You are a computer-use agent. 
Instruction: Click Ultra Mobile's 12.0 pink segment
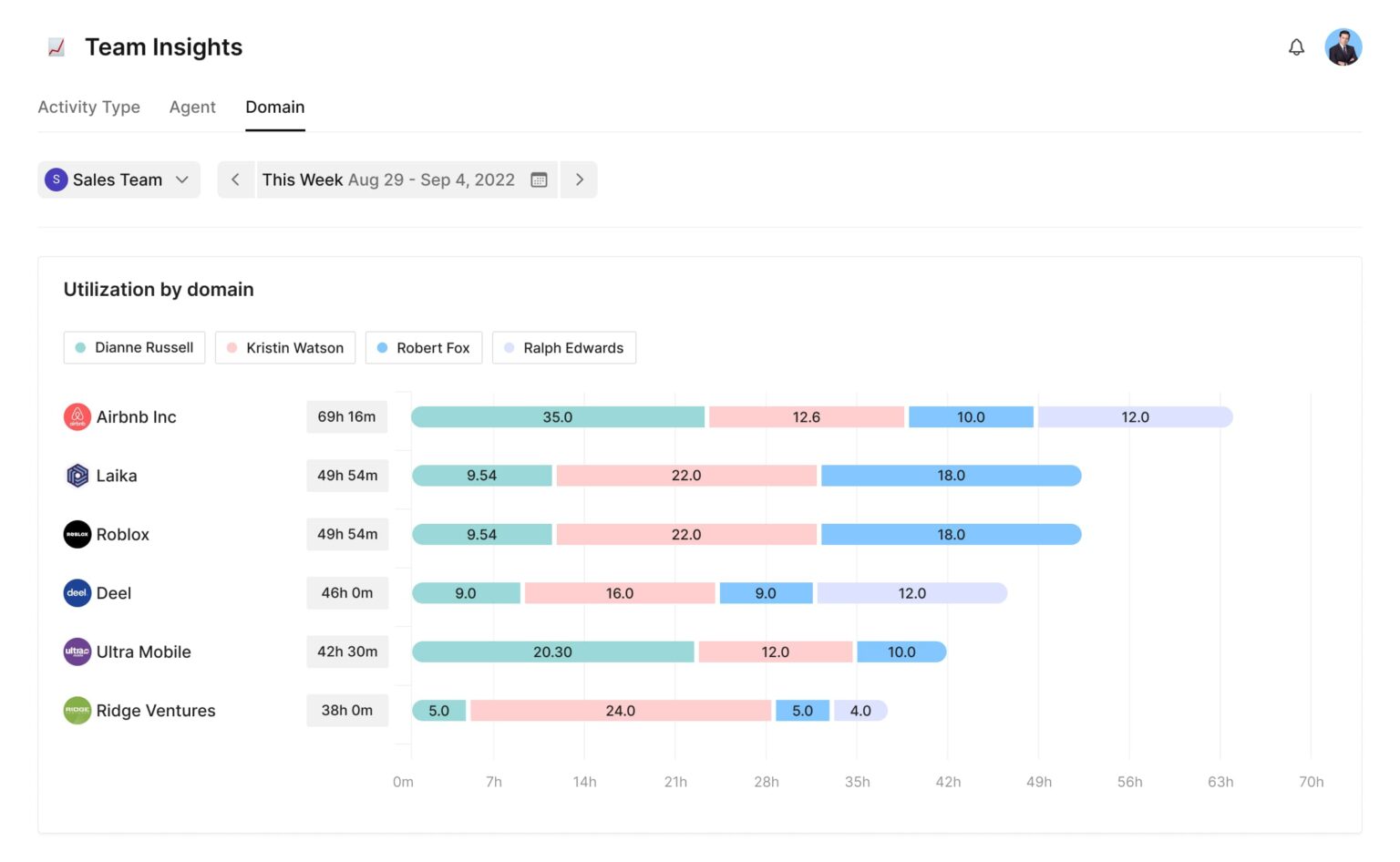tap(776, 652)
